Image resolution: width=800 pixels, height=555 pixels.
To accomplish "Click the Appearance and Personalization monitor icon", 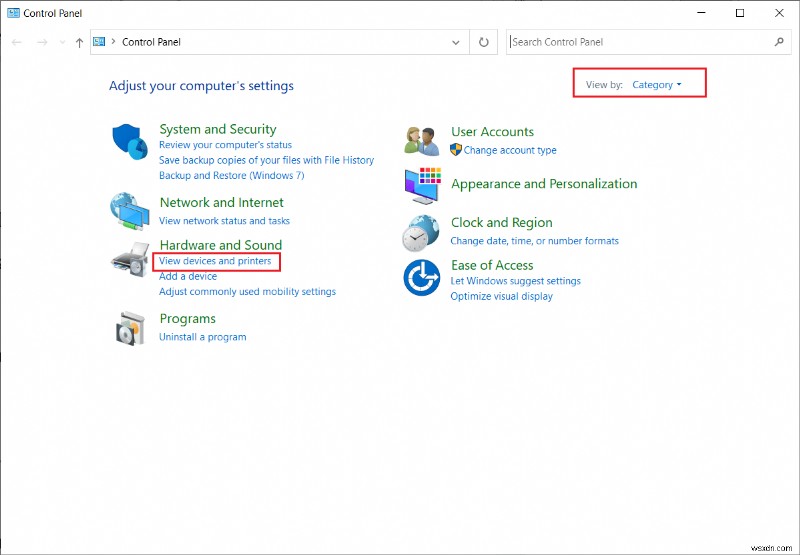I will coord(422,185).
